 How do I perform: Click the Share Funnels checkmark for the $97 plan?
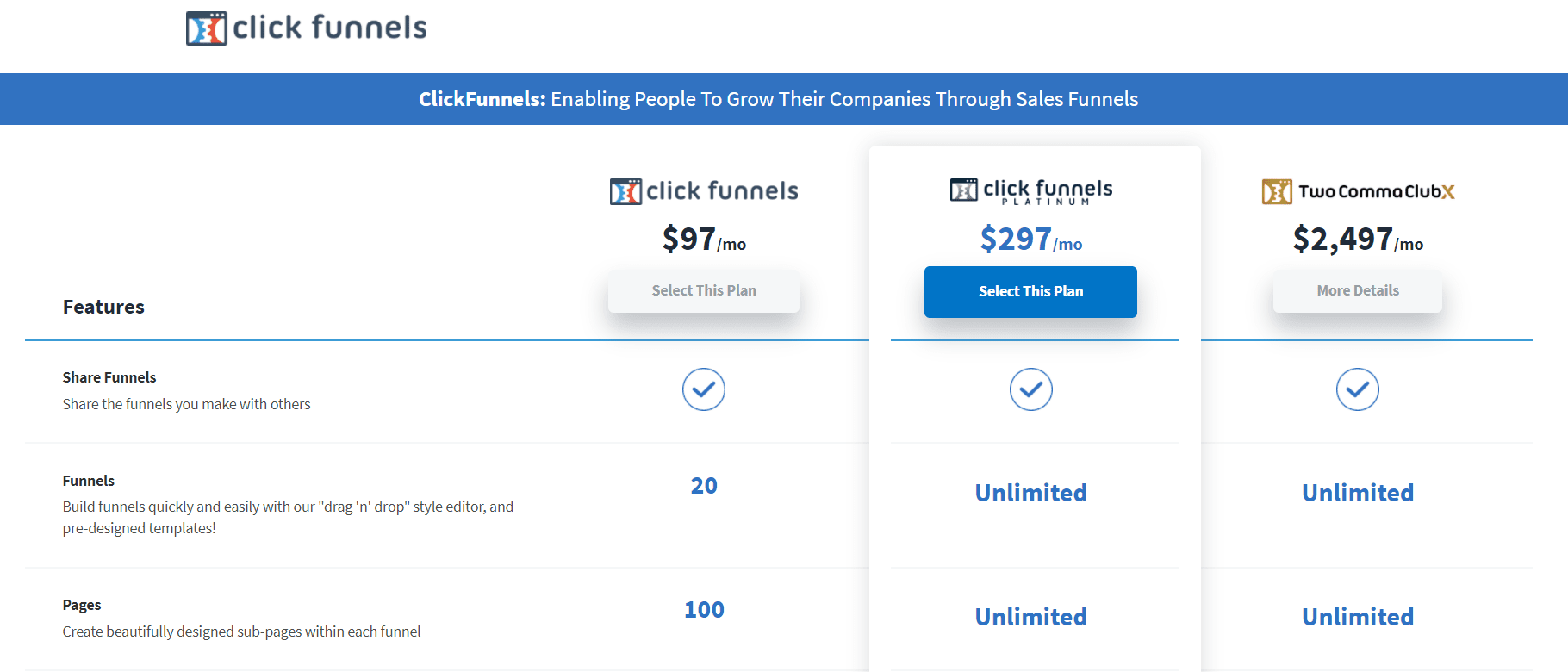(x=703, y=389)
